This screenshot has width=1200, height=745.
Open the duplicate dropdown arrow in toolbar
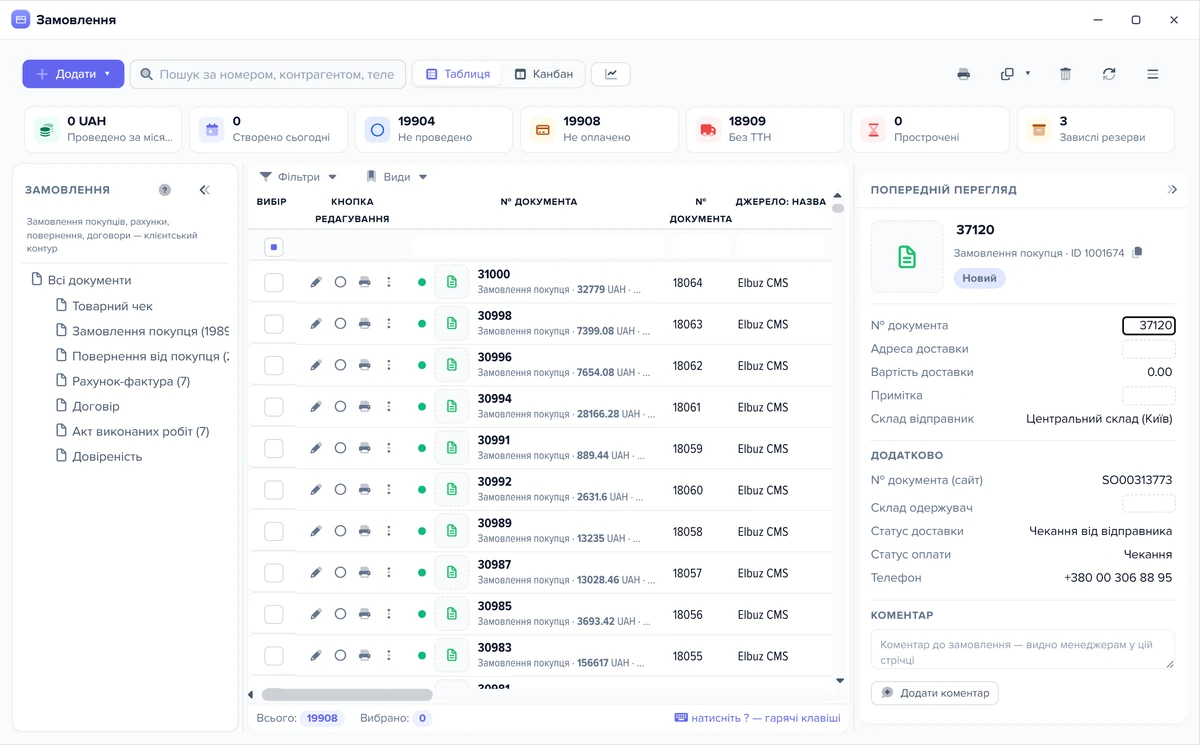1027,74
